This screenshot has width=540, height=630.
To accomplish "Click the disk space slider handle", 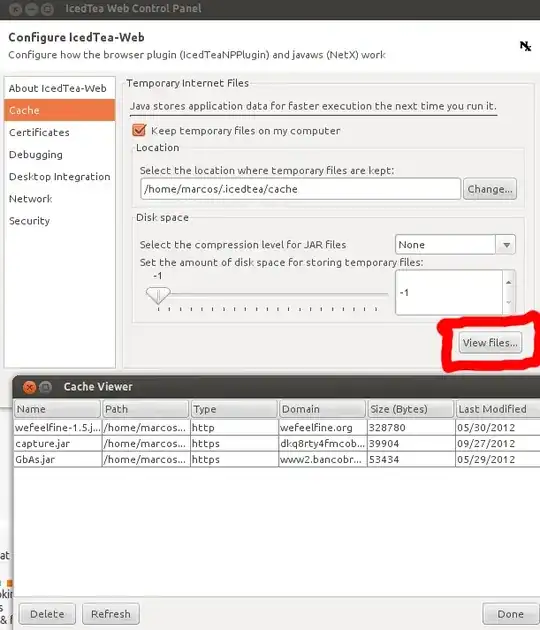I will [158, 295].
